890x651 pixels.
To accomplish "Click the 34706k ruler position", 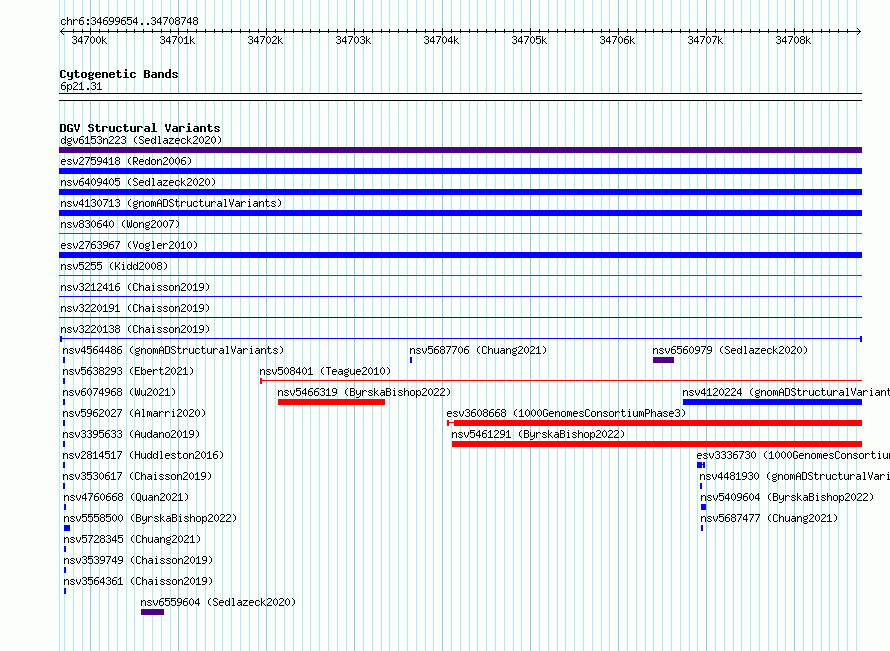I will pos(617,40).
